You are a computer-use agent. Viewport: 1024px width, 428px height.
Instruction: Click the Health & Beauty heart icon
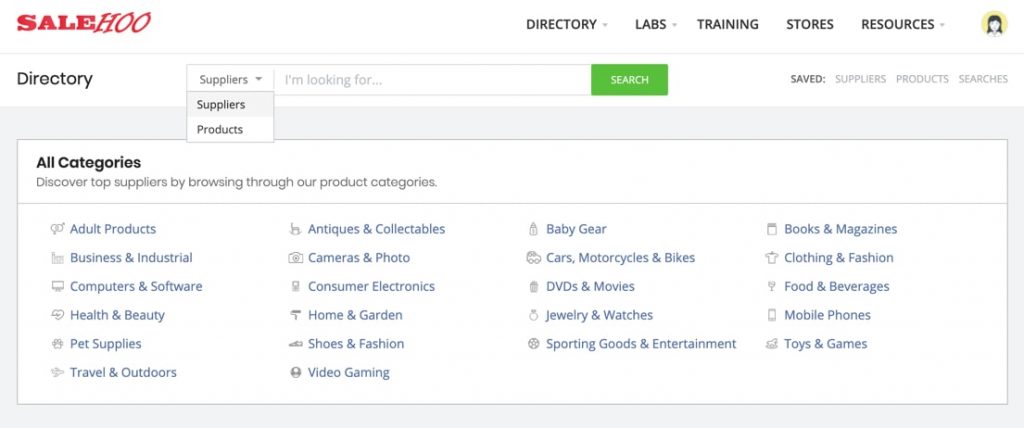pyautogui.click(x=57, y=315)
